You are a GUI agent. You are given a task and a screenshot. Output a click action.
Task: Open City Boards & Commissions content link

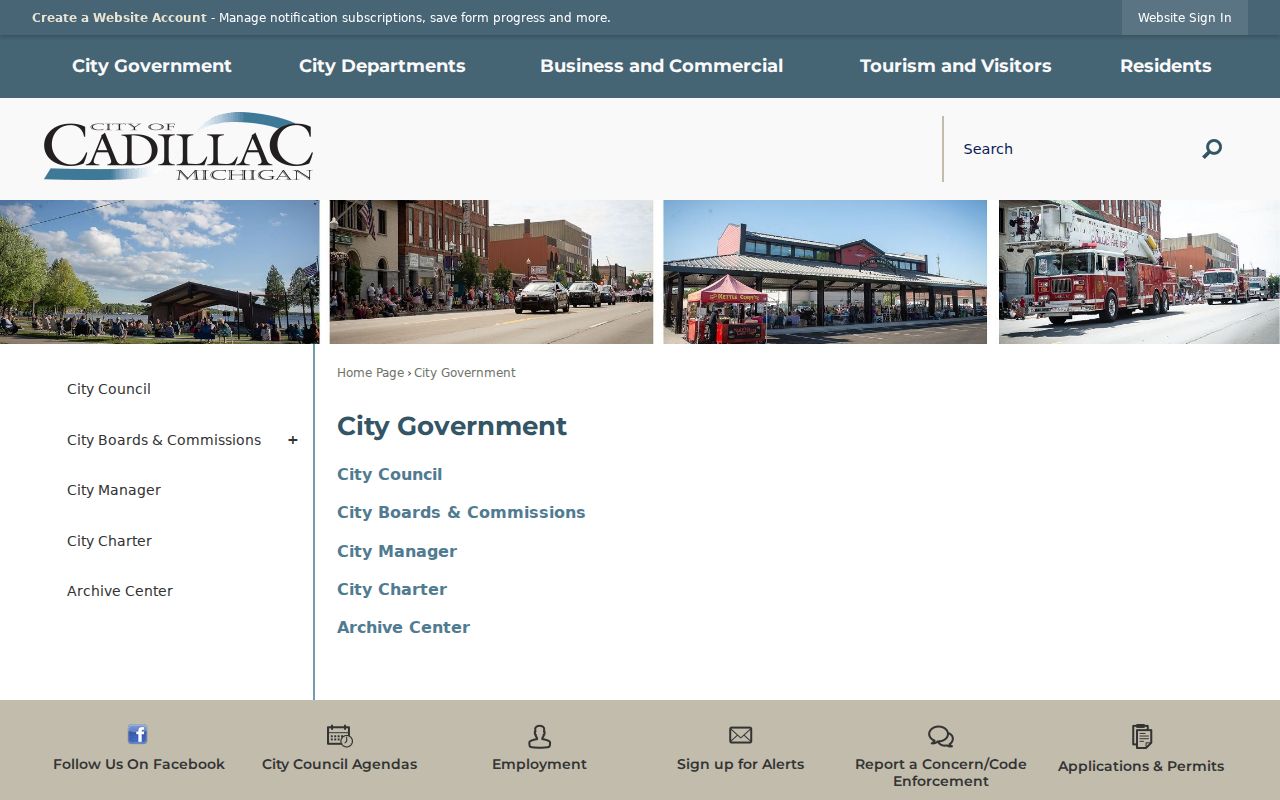click(x=461, y=512)
